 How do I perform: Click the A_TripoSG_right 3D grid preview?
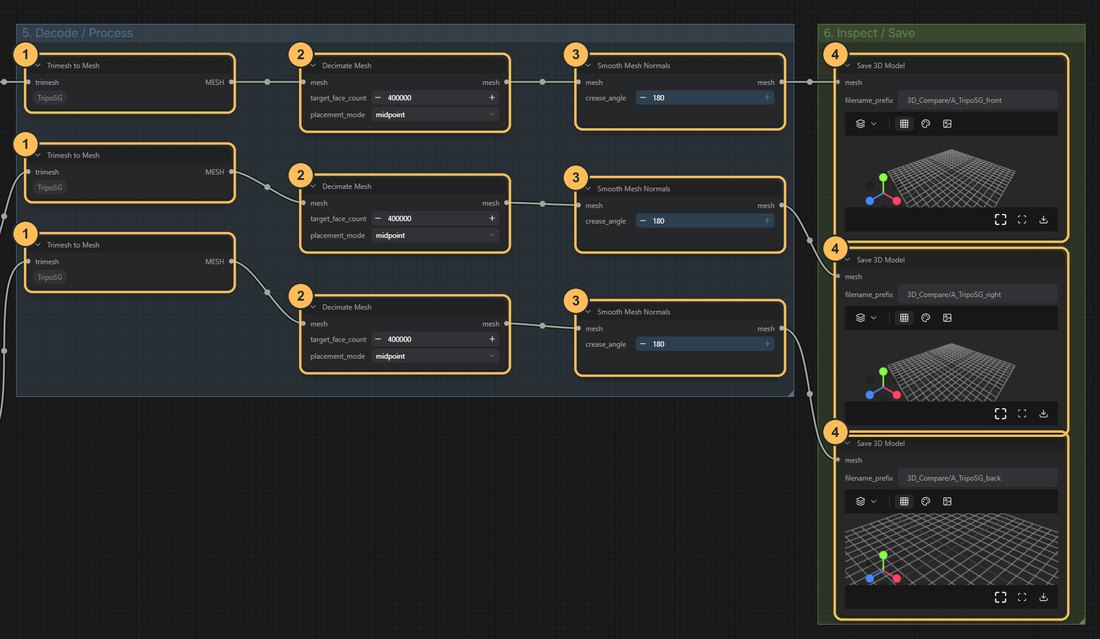point(951,372)
